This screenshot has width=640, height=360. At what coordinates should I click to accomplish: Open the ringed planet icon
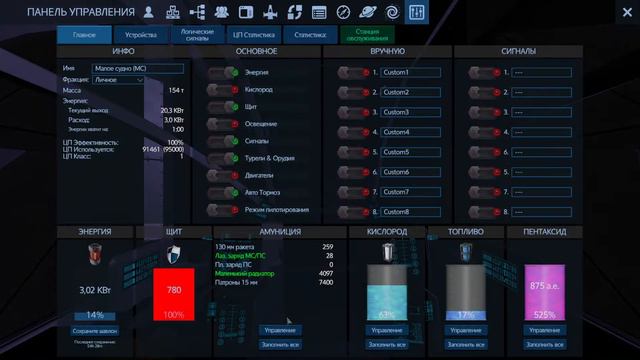click(x=367, y=12)
